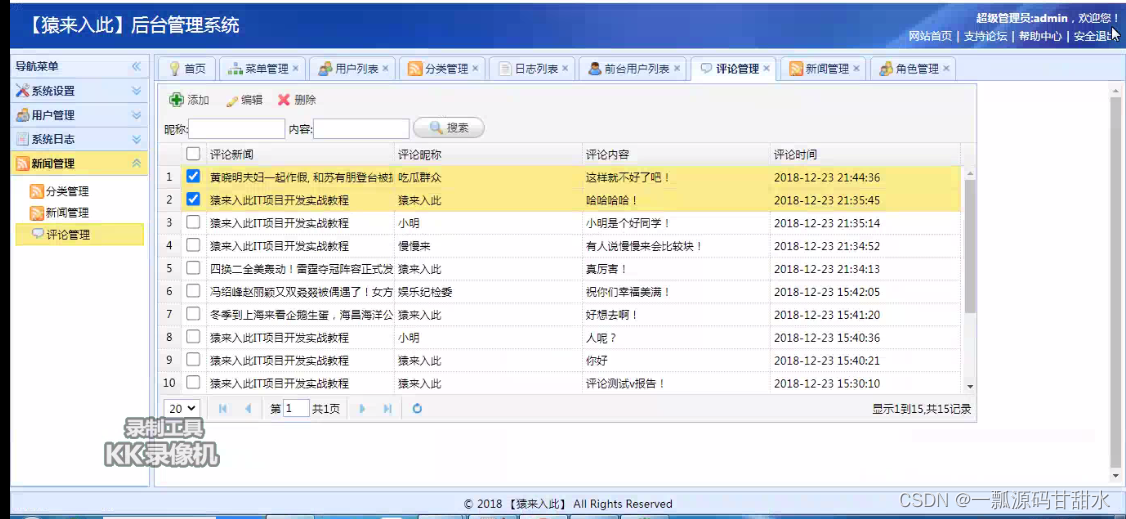Uncheck row 1 checkbox (吃瓜群众)
Viewport: 1126px width, 519px height.
[x=193, y=177]
